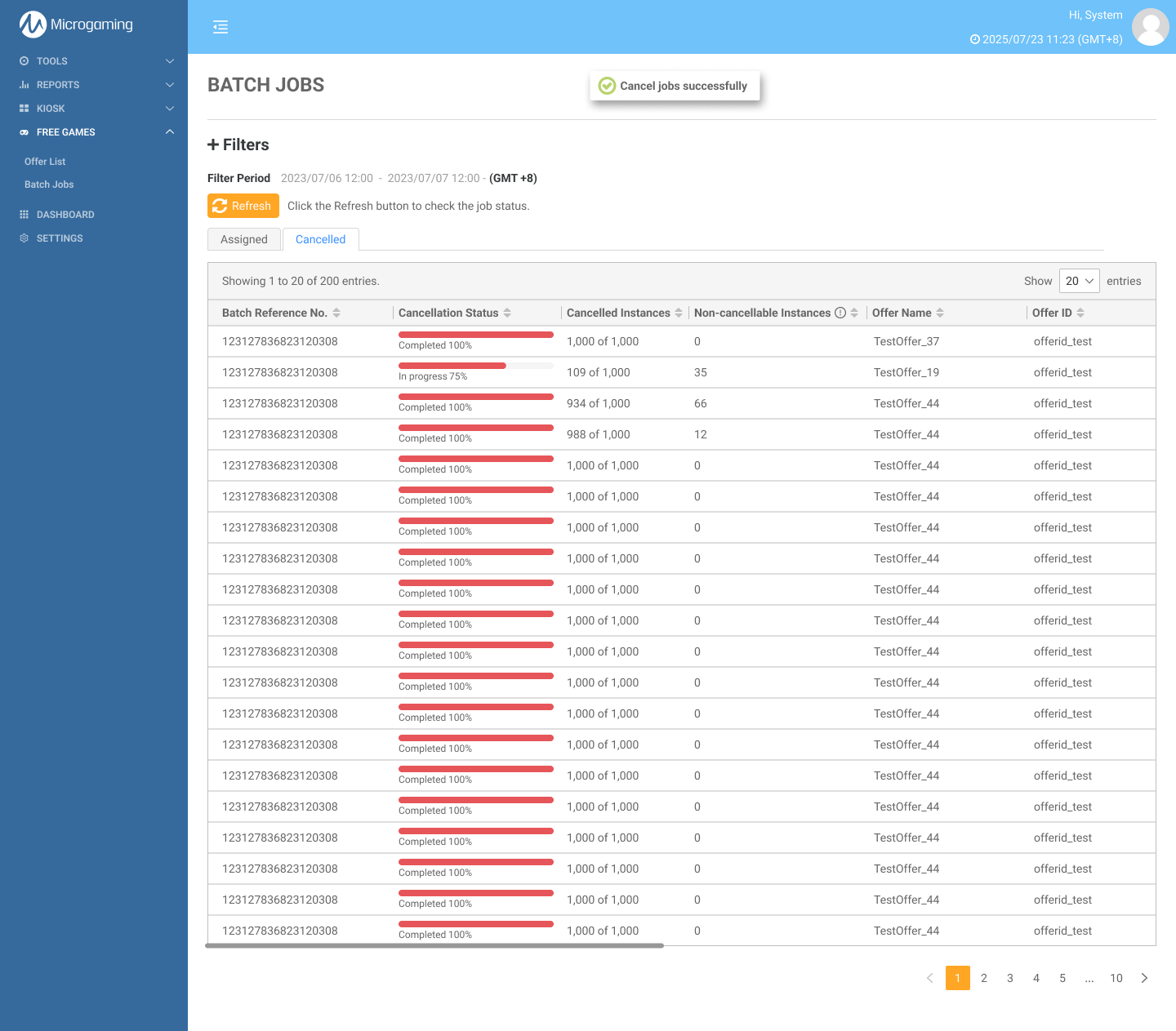Screen dimensions: 1176x1031
Task: Click the In progress 75% progress bar
Action: [475, 366]
